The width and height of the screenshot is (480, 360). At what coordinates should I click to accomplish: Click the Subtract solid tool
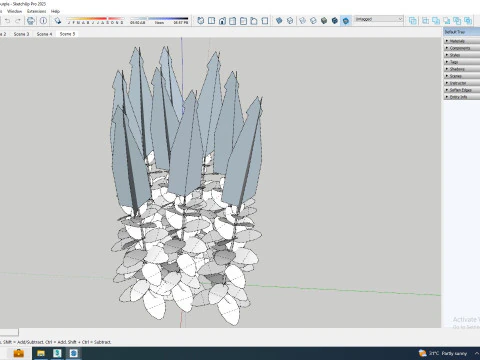[447, 21]
